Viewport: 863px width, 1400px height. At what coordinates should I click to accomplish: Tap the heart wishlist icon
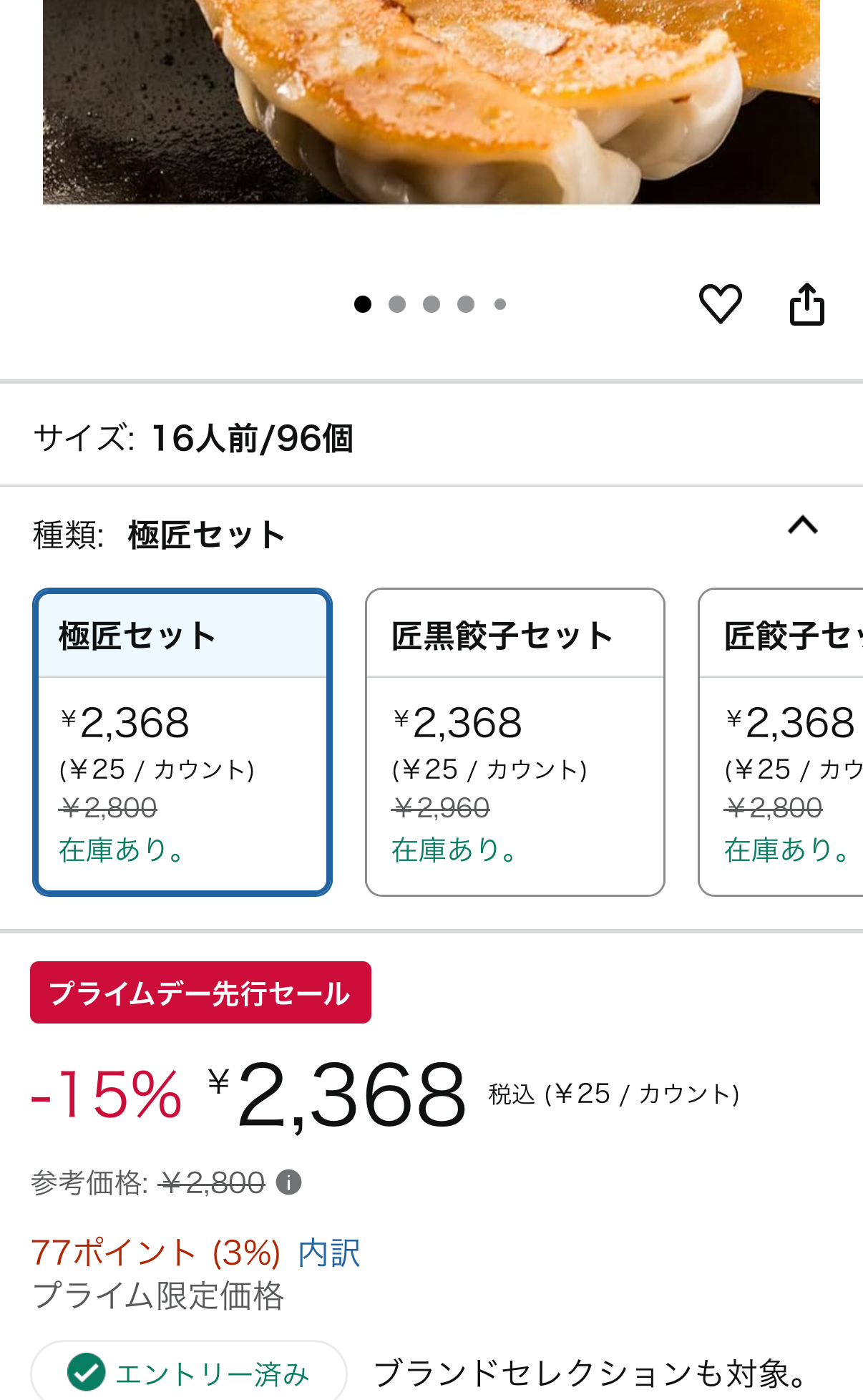pyautogui.click(x=720, y=304)
